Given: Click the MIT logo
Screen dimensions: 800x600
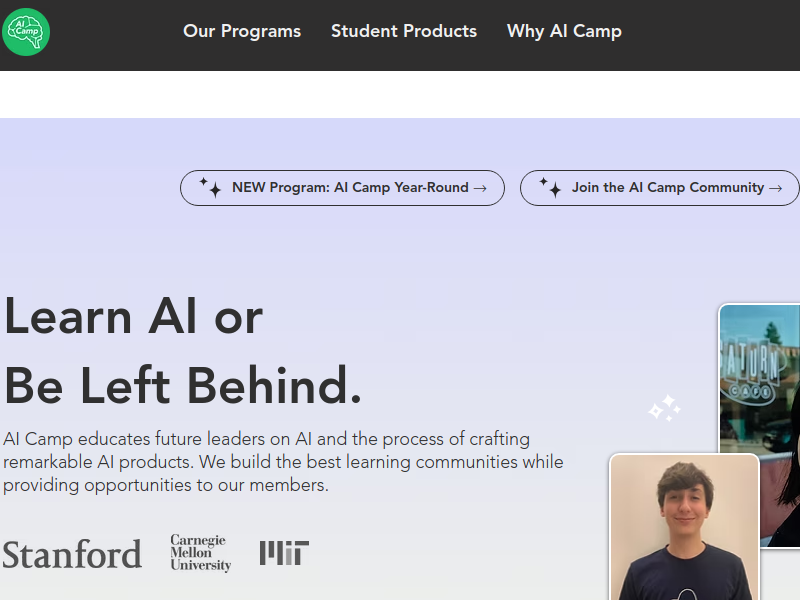Looking at the screenshot, I should [x=284, y=553].
